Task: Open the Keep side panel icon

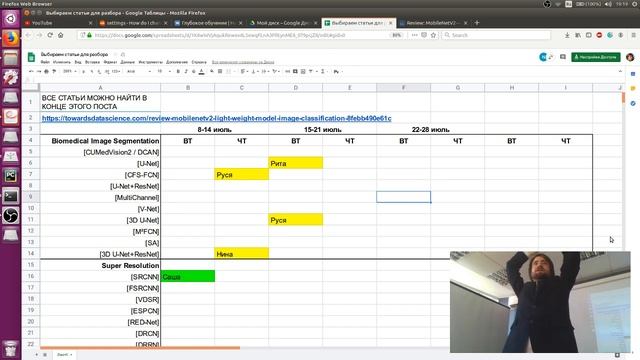Action: point(633,89)
